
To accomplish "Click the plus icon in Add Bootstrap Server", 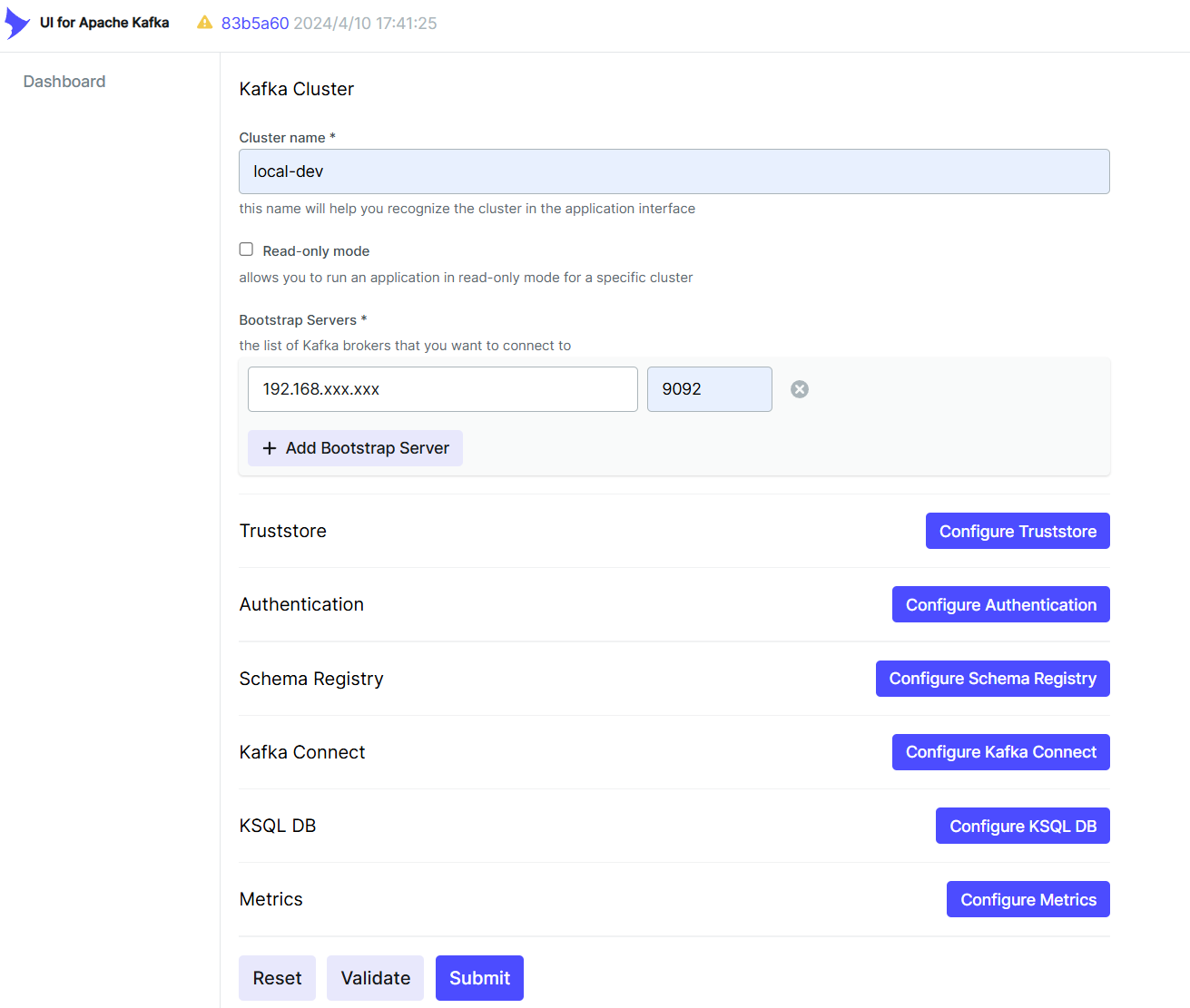I will [x=270, y=448].
